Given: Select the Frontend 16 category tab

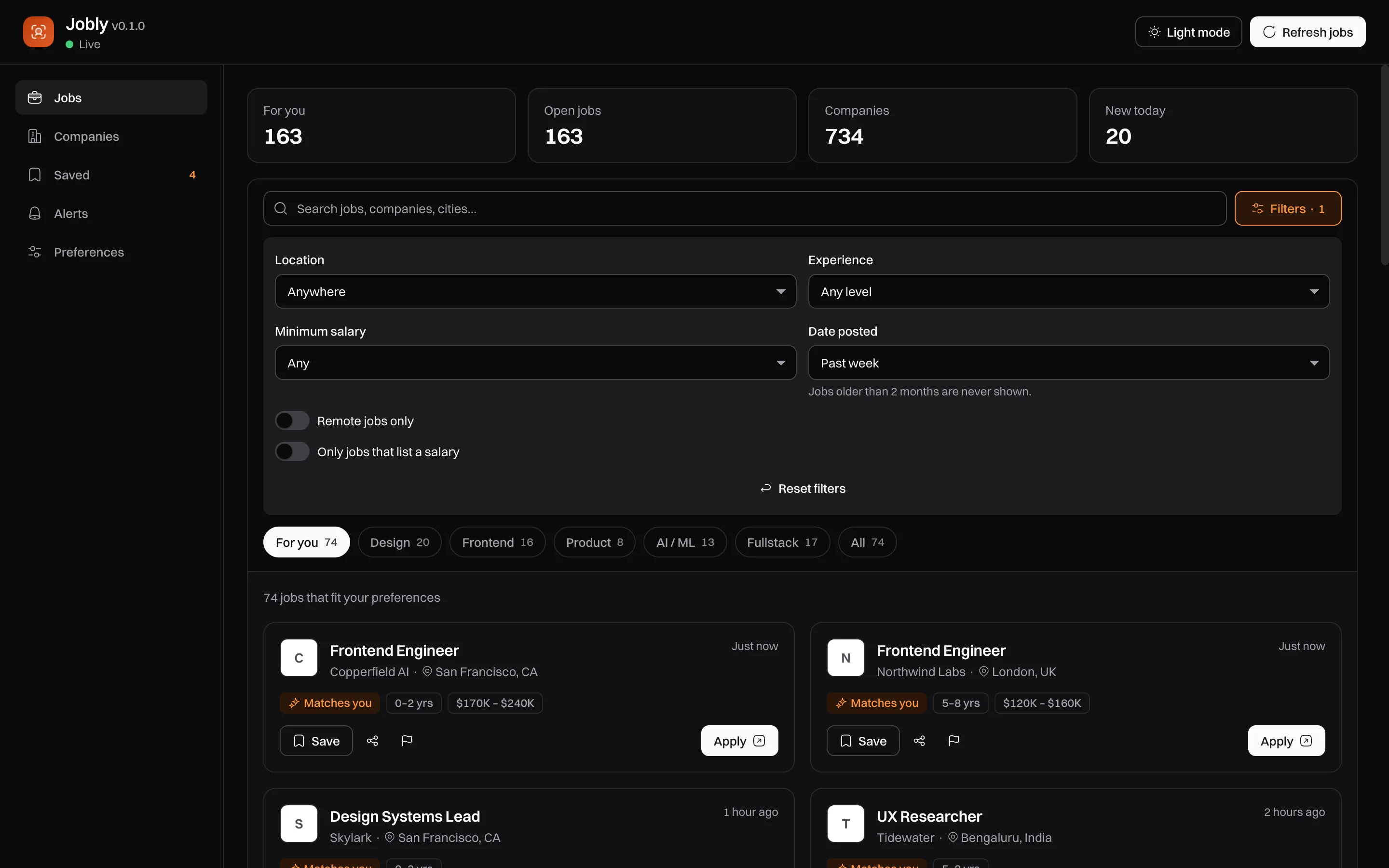Looking at the screenshot, I should point(497,542).
